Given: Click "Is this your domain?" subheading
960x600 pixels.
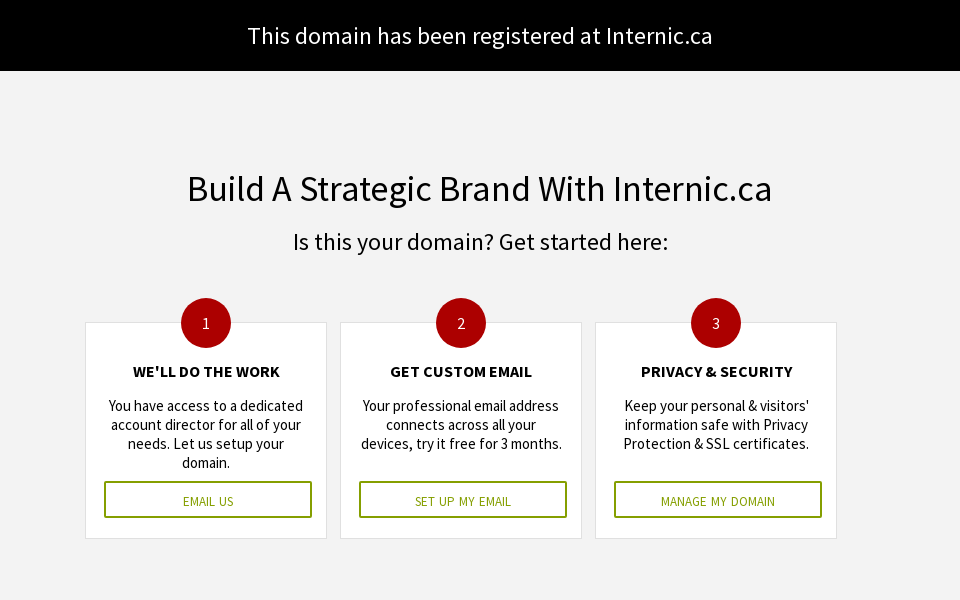Looking at the screenshot, I should pos(393,242).
